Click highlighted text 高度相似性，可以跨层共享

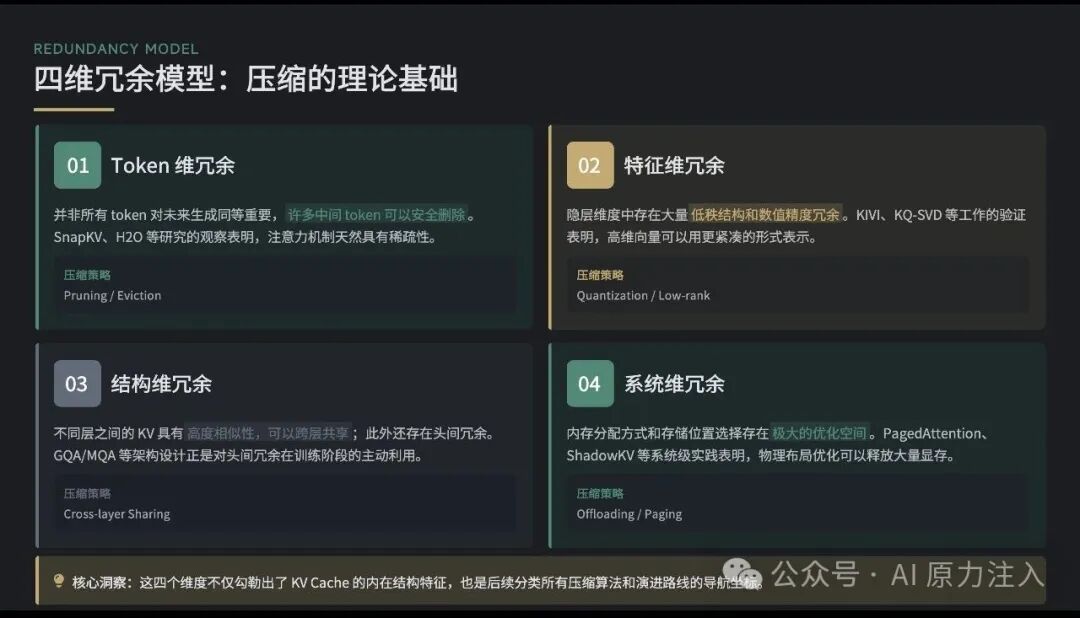pos(268,433)
